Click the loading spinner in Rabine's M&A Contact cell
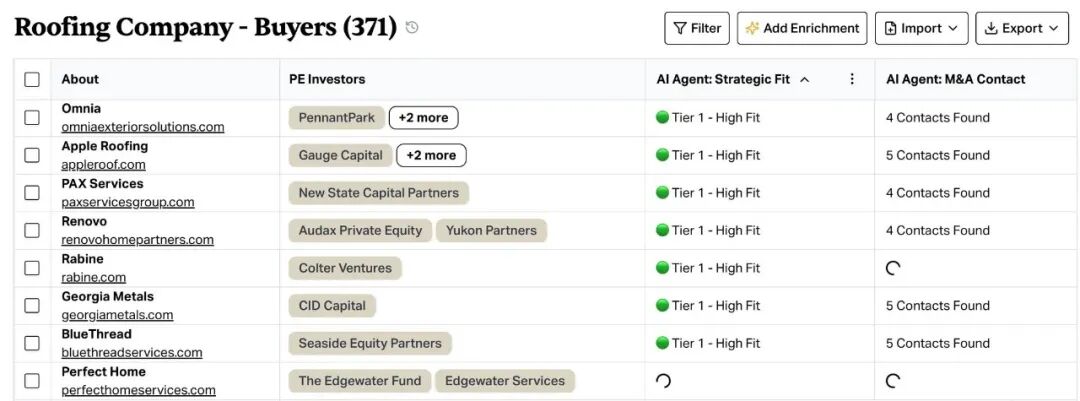This screenshot has width=1080, height=401. click(x=893, y=268)
